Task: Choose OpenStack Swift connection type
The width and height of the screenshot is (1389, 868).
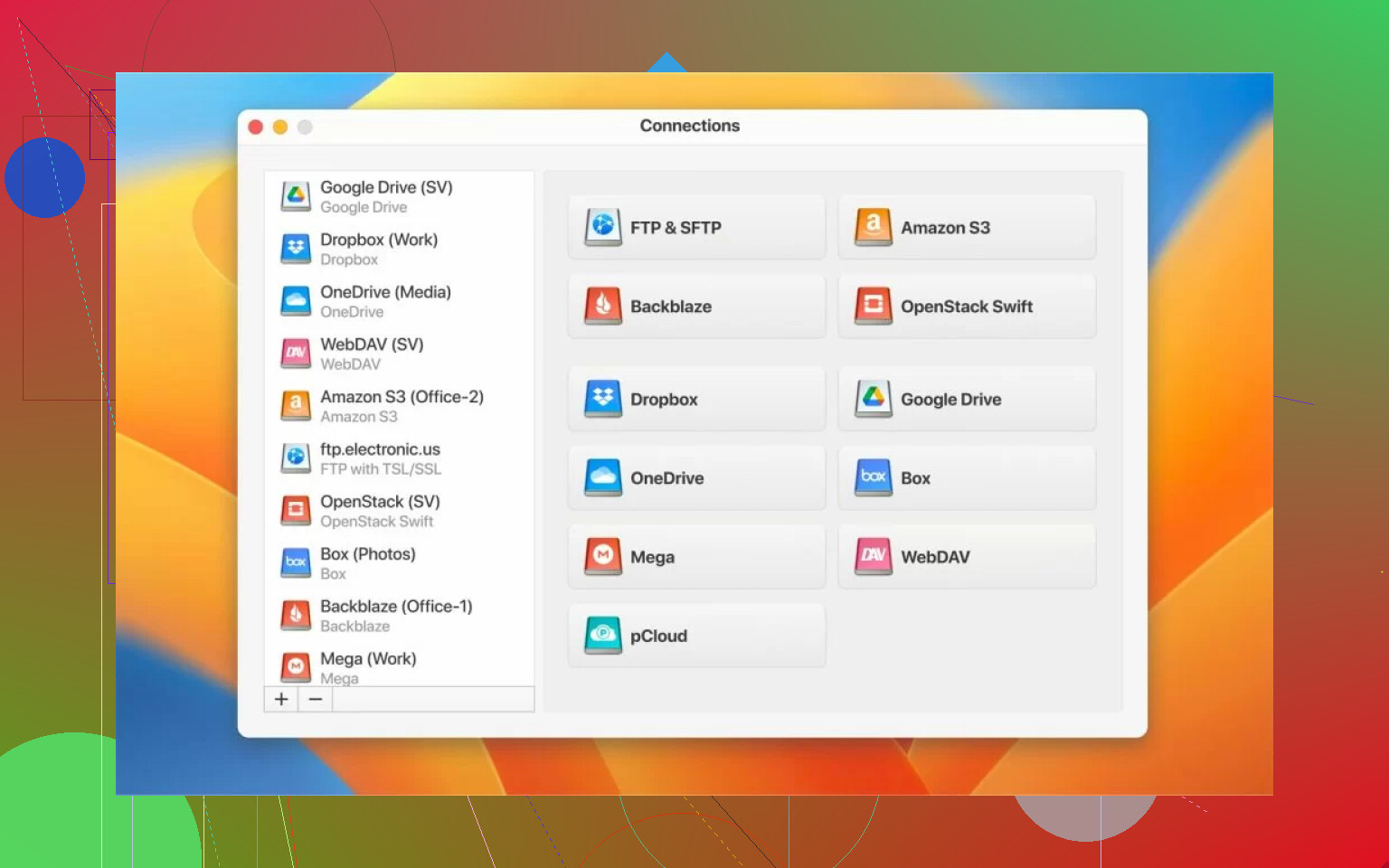Action: 966,307
